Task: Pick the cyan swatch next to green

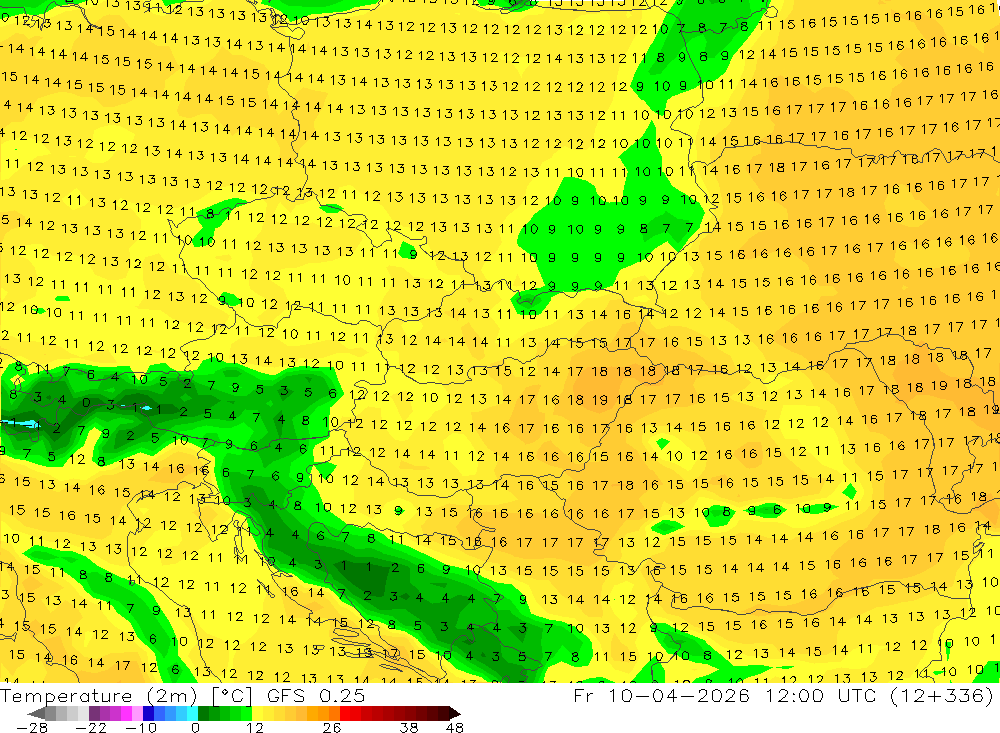Action: point(192,714)
